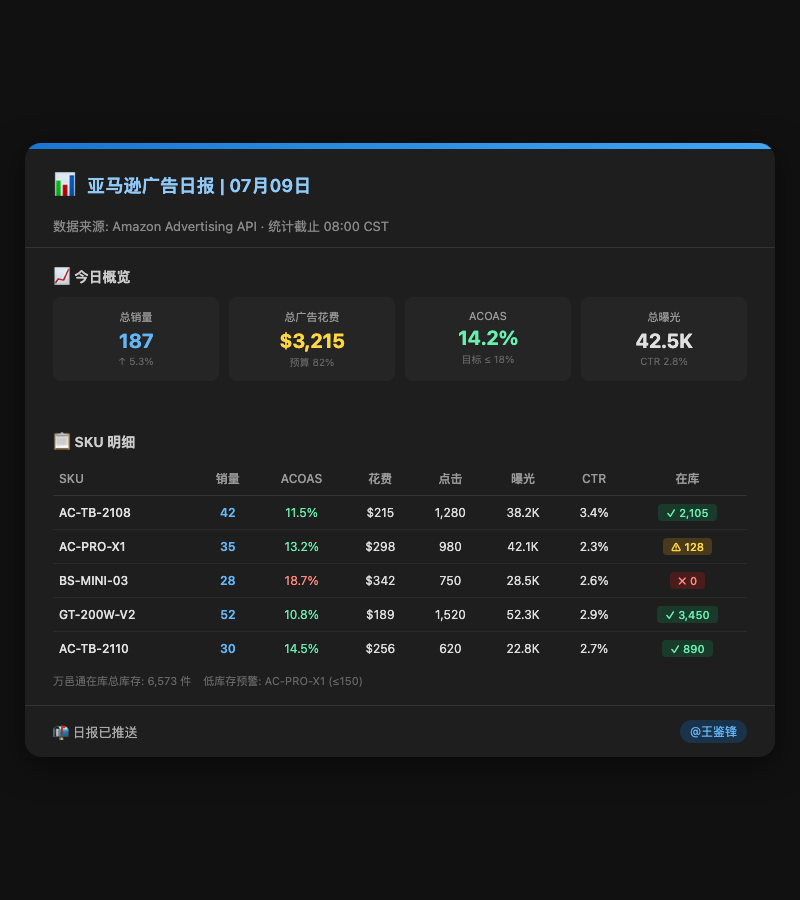
Task: Click sales value 30 for AC-TB-2110
Action: 228,649
